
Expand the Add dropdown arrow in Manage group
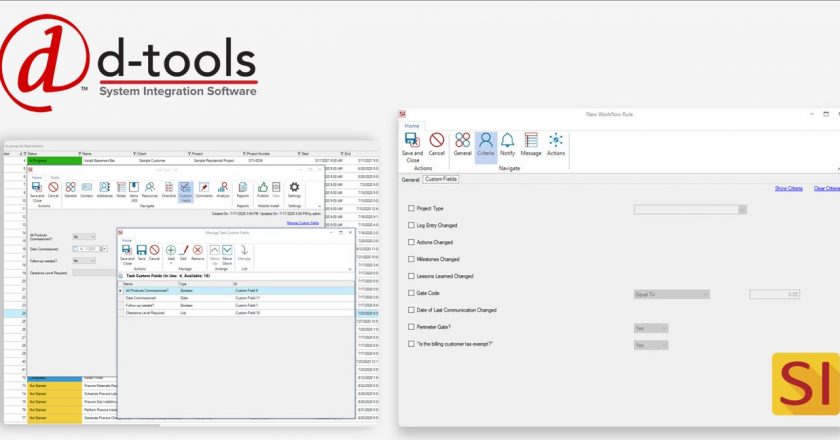click(x=171, y=263)
